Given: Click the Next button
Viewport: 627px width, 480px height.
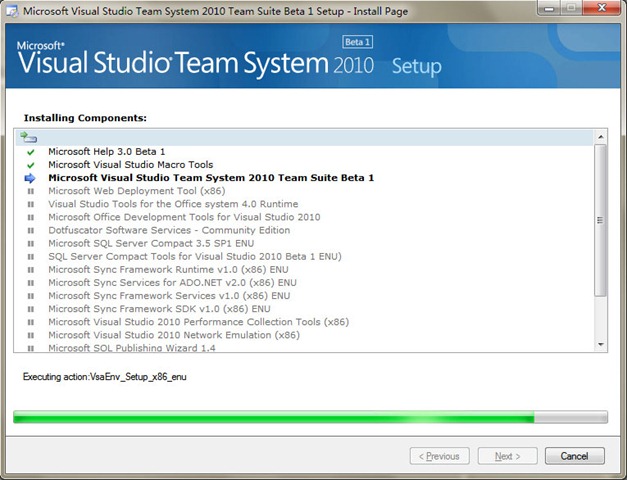Looking at the screenshot, I should tap(507, 456).
